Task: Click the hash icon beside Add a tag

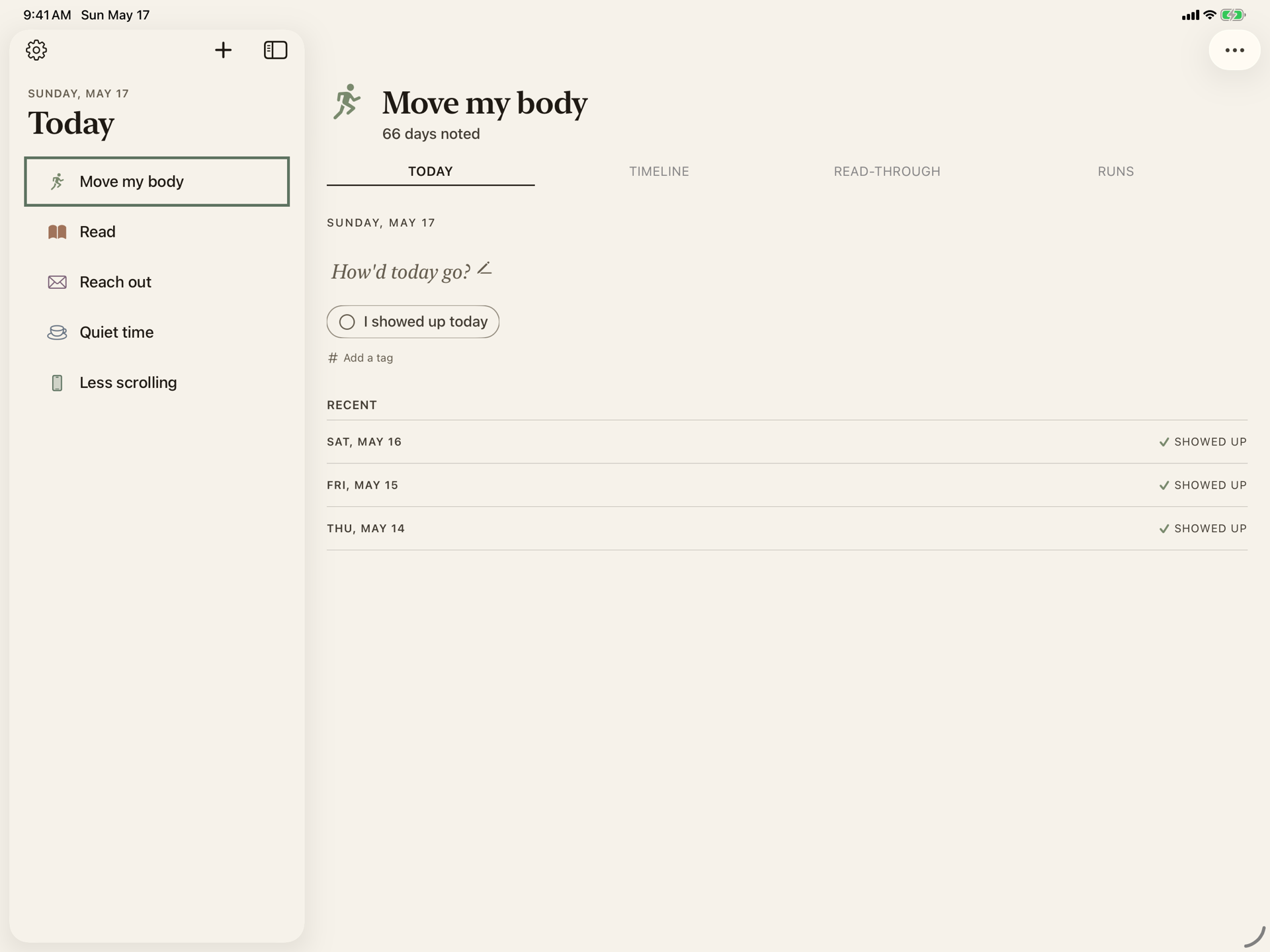Action: (x=333, y=358)
